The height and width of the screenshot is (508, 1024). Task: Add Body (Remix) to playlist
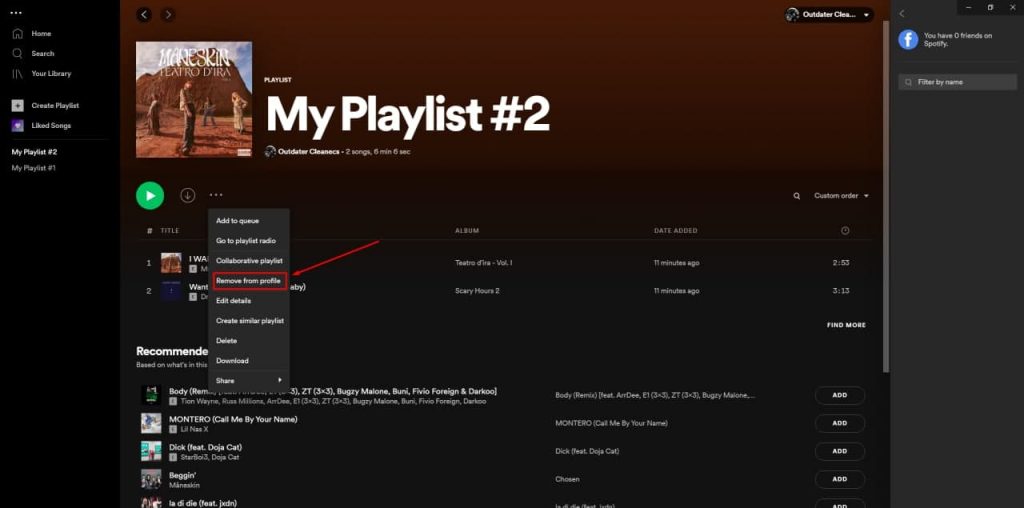[x=840, y=395]
